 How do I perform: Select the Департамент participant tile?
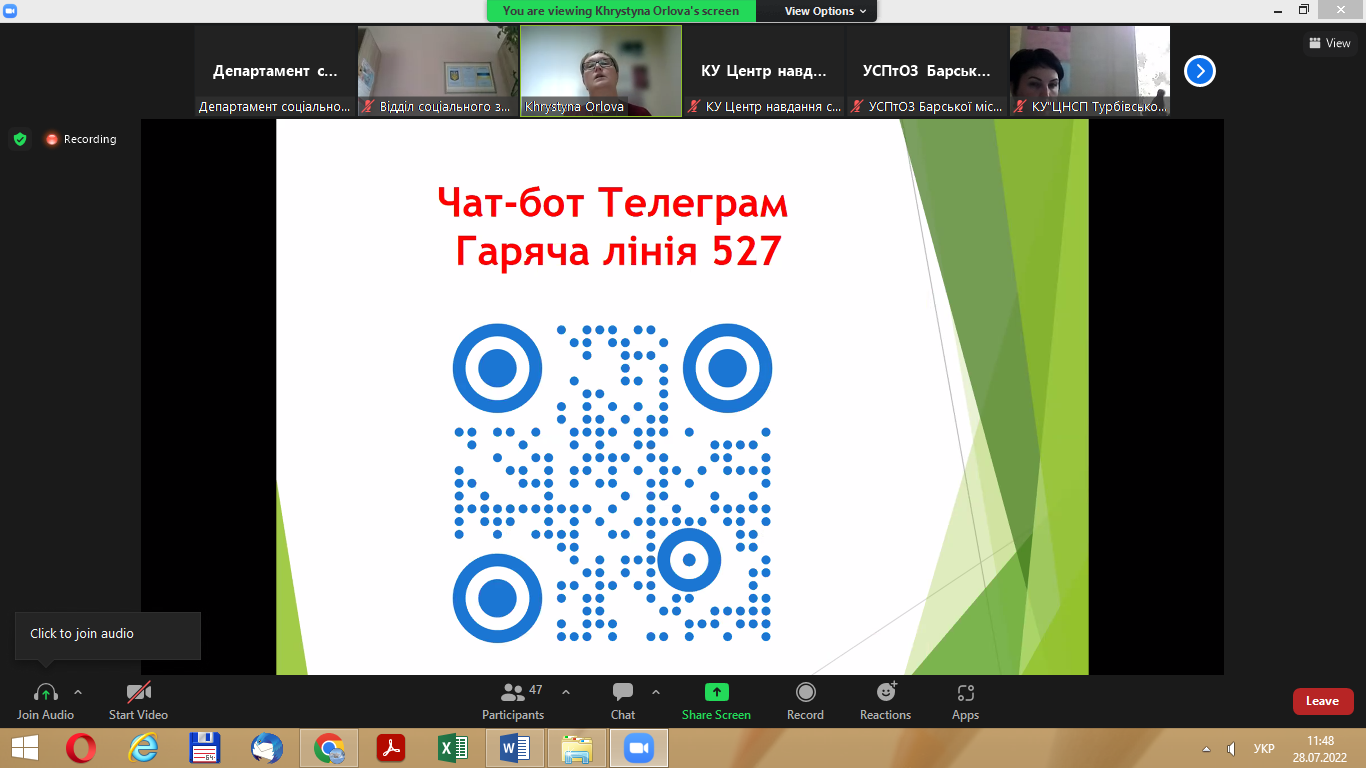click(275, 71)
